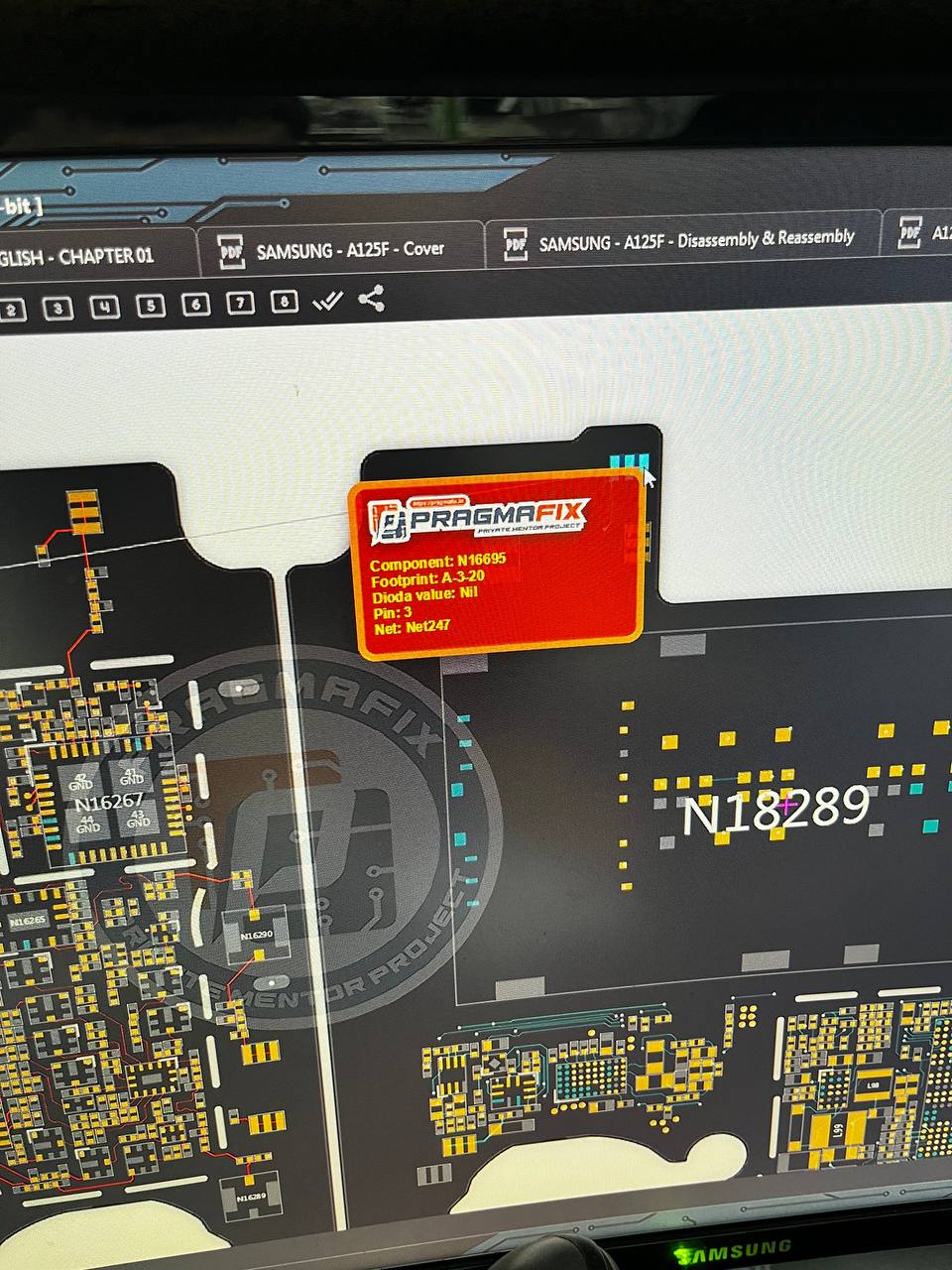The width and height of the screenshot is (952, 1270).
Task: Select layer button number 4 in toolbar
Action: [105, 307]
